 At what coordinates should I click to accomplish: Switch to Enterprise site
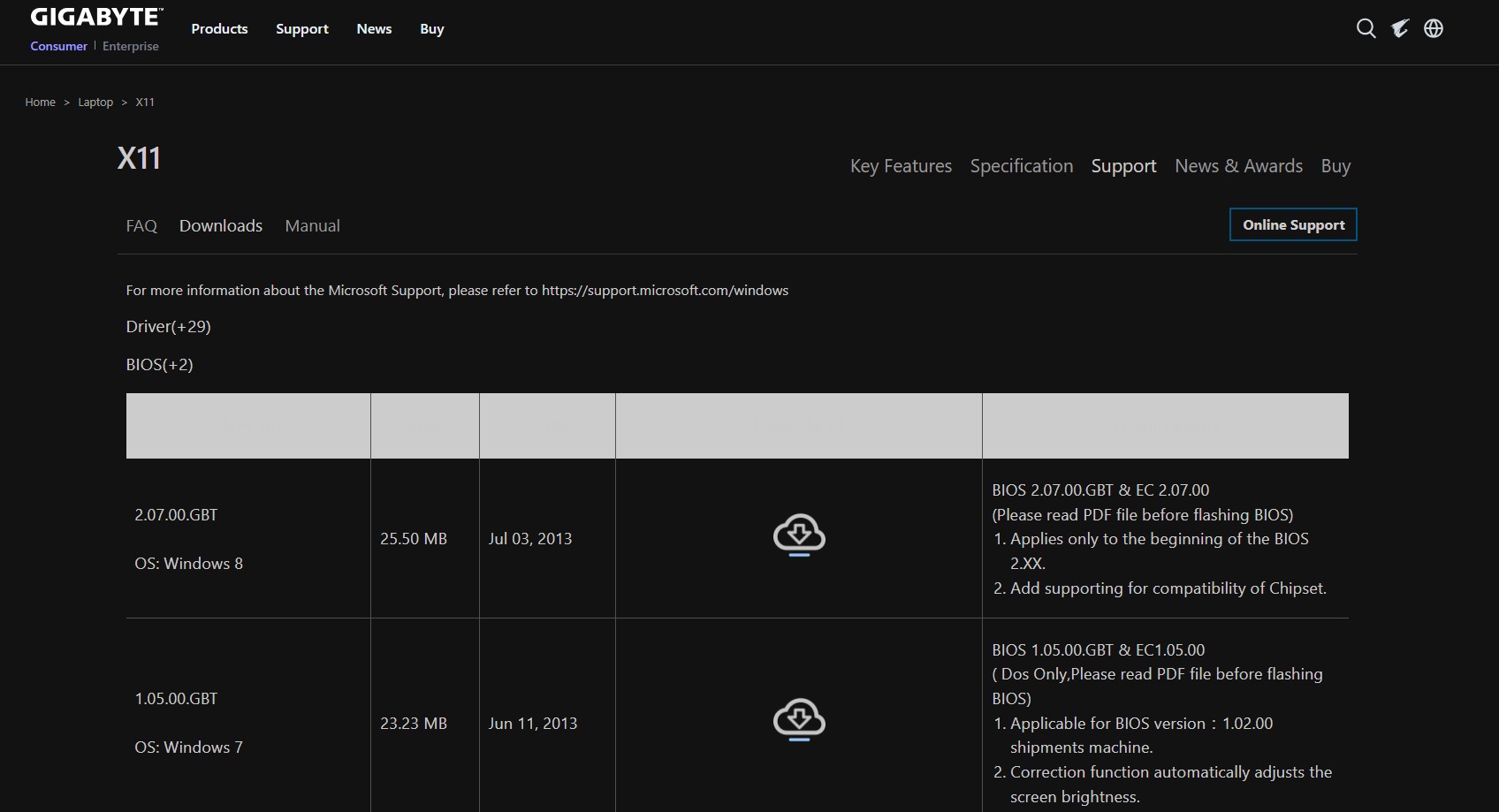[131, 46]
